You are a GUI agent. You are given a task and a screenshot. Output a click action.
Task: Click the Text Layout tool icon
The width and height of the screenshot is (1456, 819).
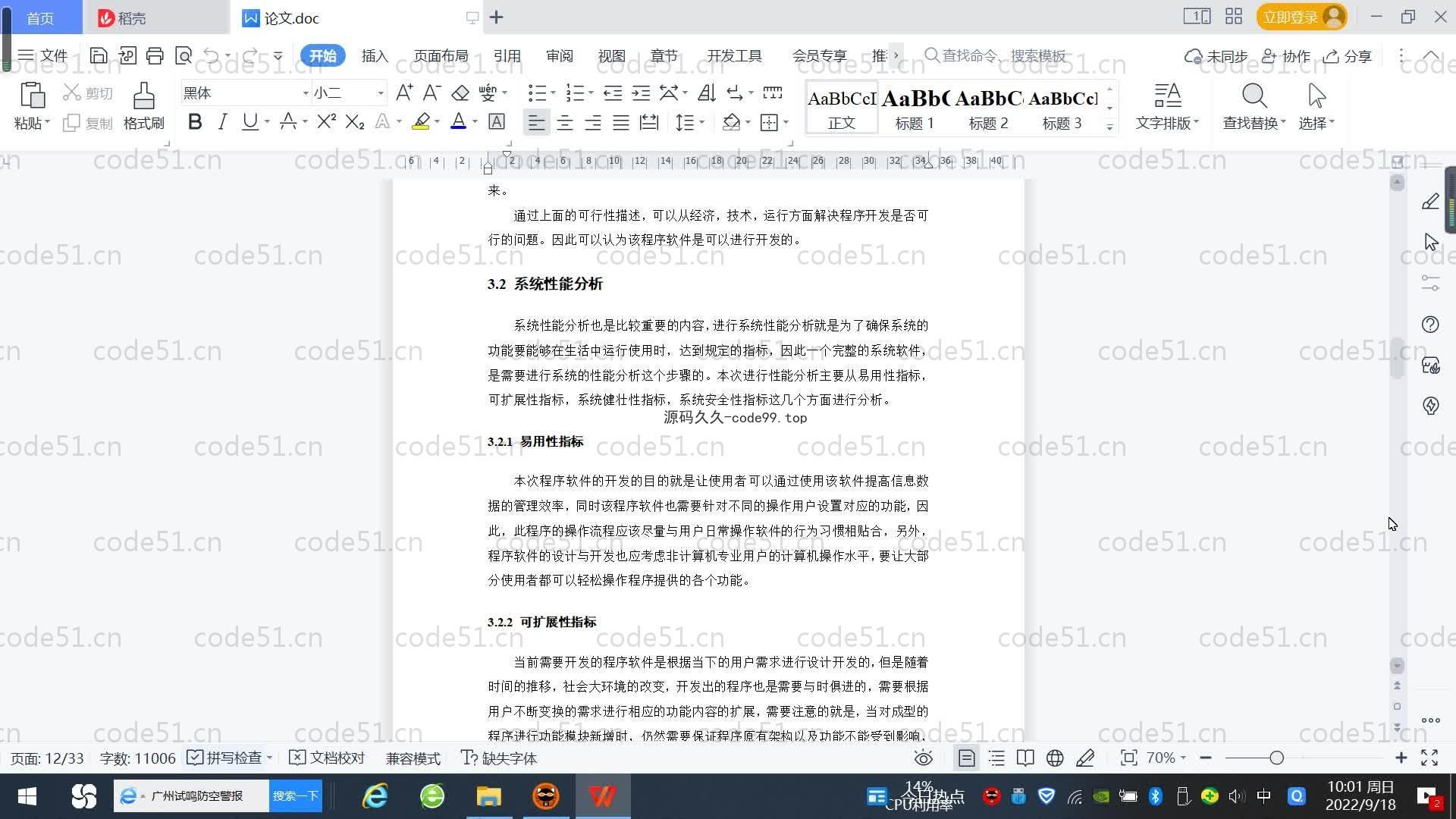coord(1167,96)
